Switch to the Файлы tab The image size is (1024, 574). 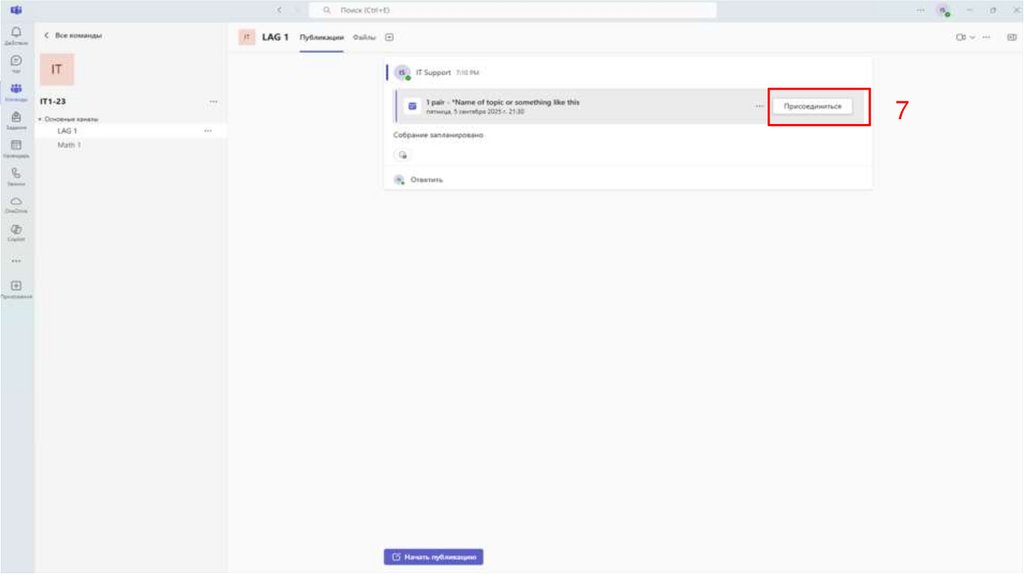click(x=364, y=37)
